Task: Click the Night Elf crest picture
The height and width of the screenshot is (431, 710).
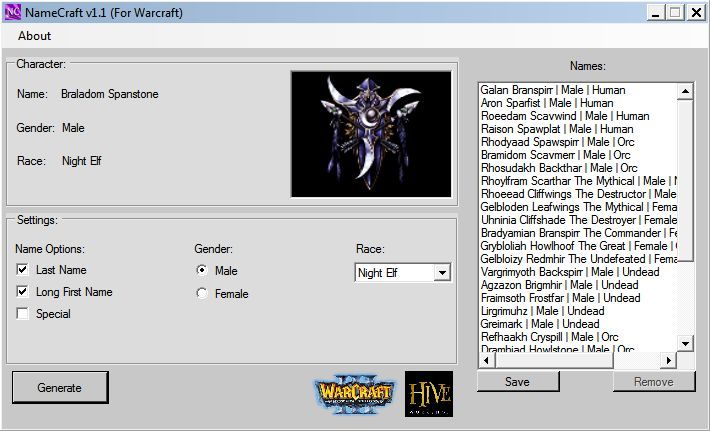Action: (x=371, y=134)
